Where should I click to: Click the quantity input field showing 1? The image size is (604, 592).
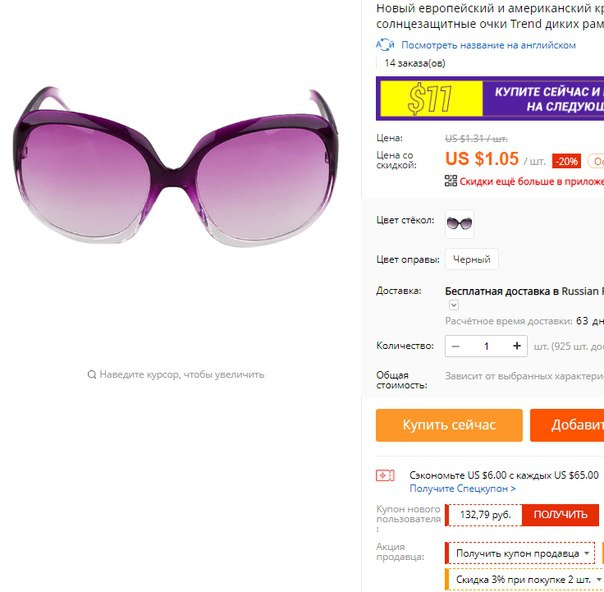(486, 346)
